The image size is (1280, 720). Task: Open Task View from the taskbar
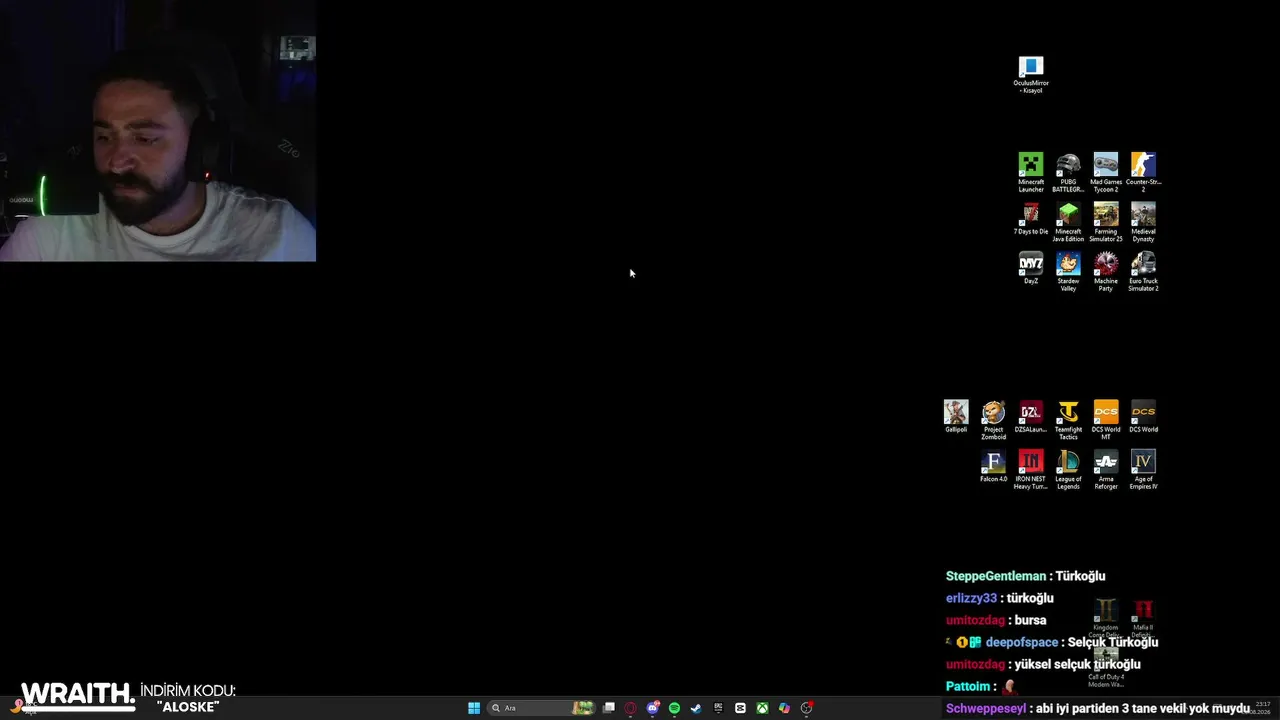(608, 708)
